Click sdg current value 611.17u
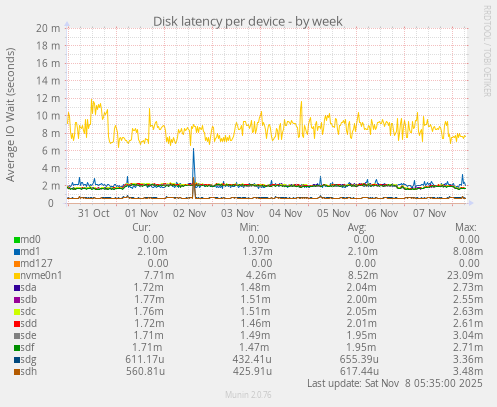 (x=145, y=359)
